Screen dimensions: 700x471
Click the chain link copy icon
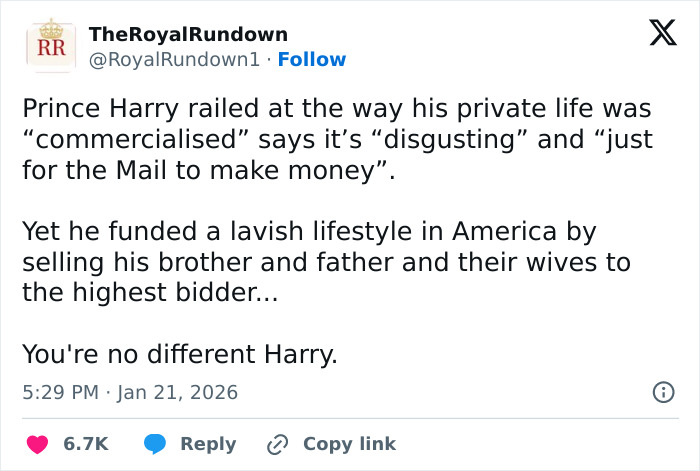[277, 444]
